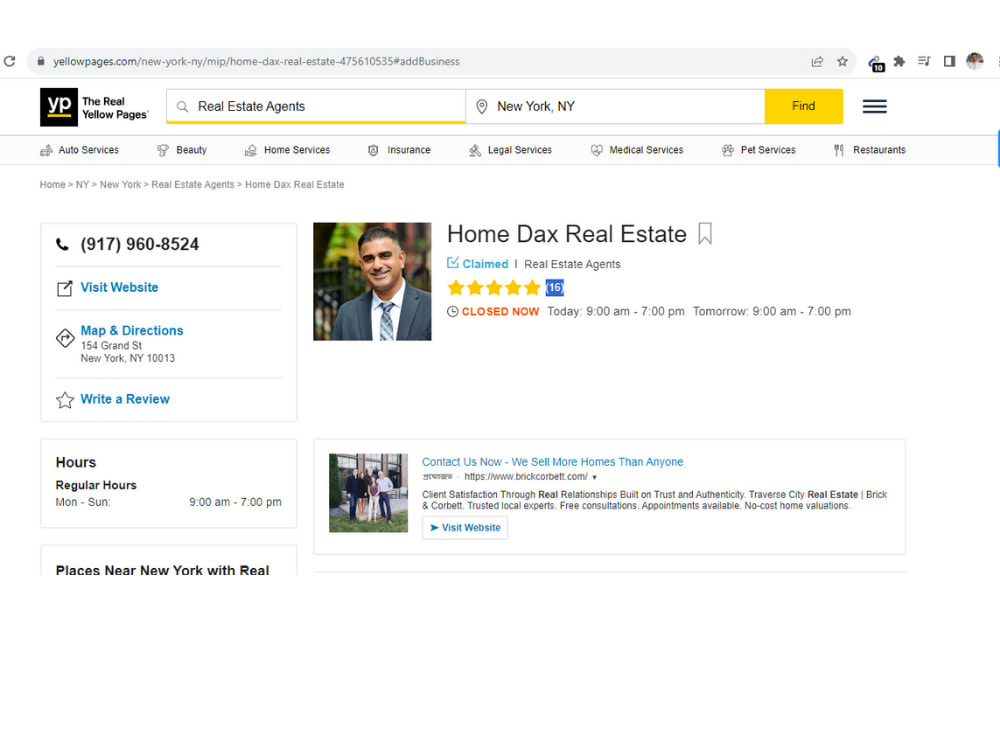The image size is (1000, 750).
Task: Click the phone handset icon
Action: pyautogui.click(x=62, y=244)
